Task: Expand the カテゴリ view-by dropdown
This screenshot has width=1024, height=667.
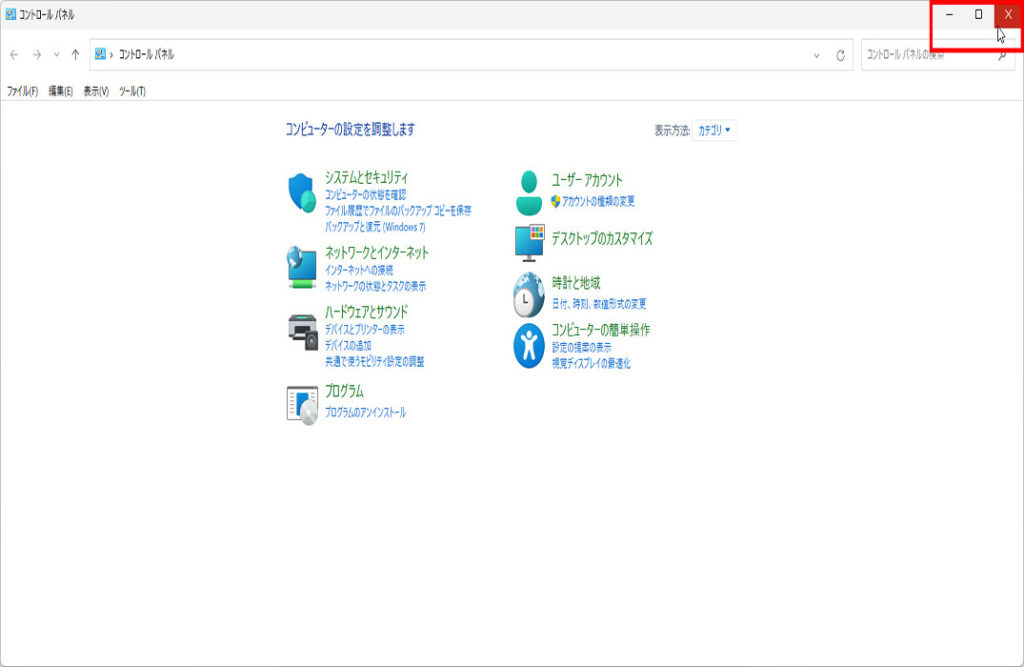Action: coord(715,130)
